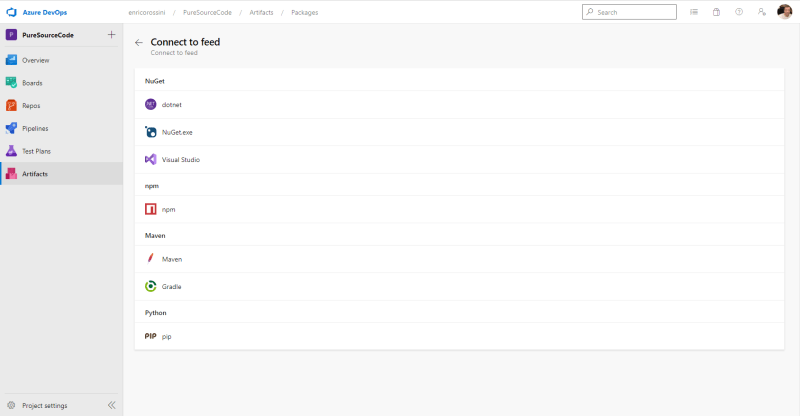Viewport: 800px width, 416px height.
Task: Go back using the left arrow
Action: tap(139, 42)
